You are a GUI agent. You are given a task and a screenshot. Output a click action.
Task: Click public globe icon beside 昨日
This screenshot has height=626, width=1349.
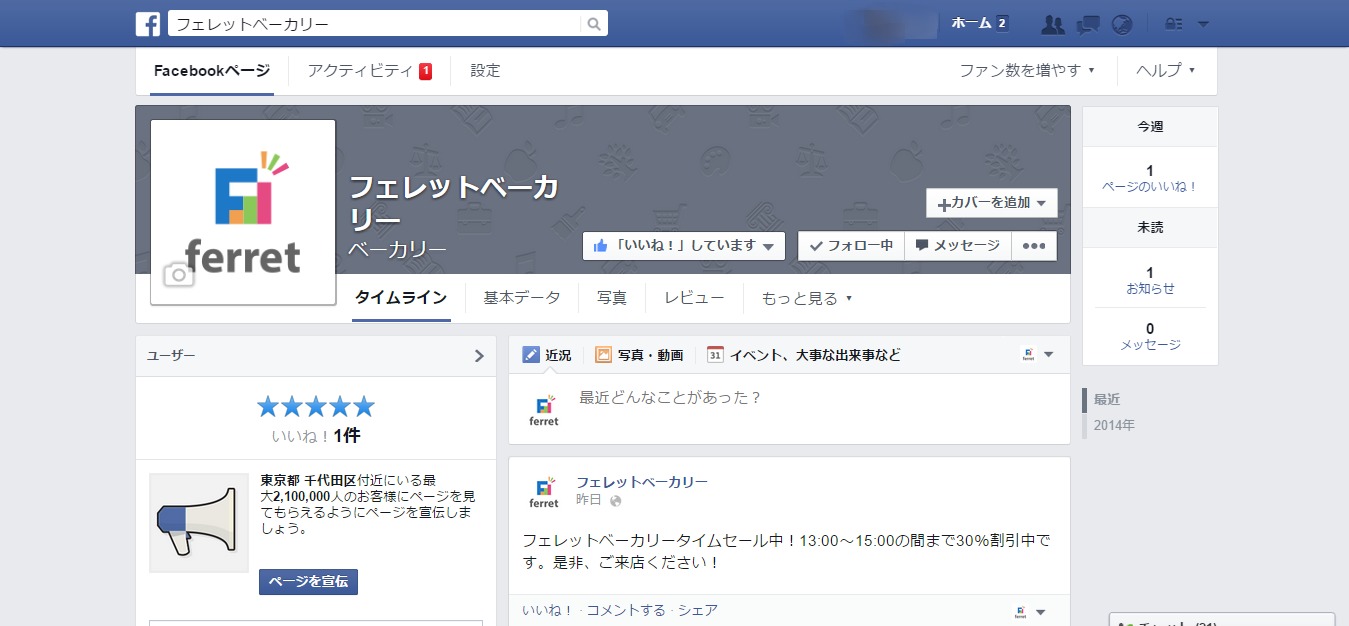(x=616, y=501)
